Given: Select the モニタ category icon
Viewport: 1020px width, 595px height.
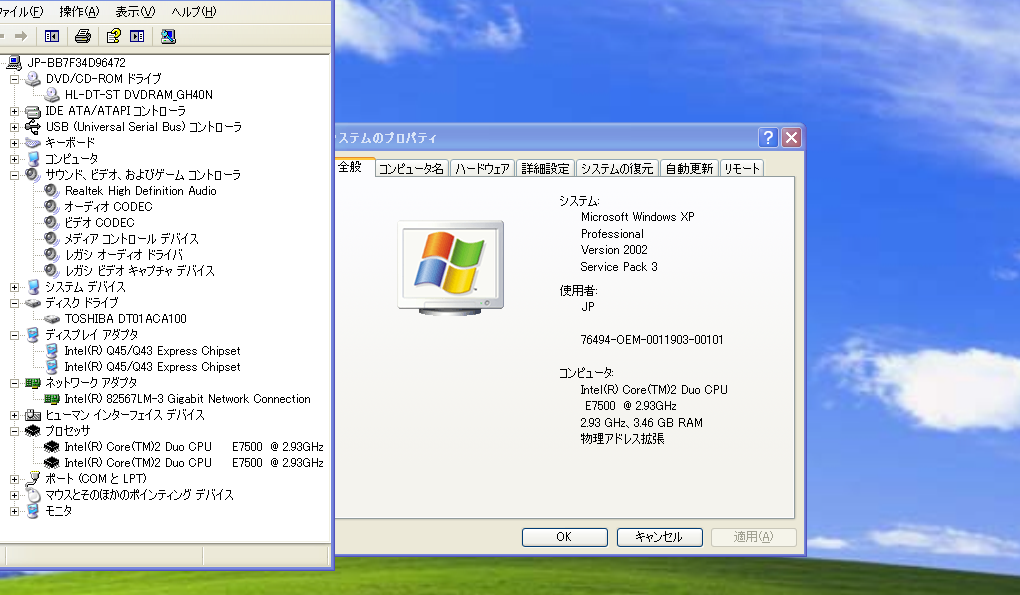Looking at the screenshot, I should [x=33, y=511].
